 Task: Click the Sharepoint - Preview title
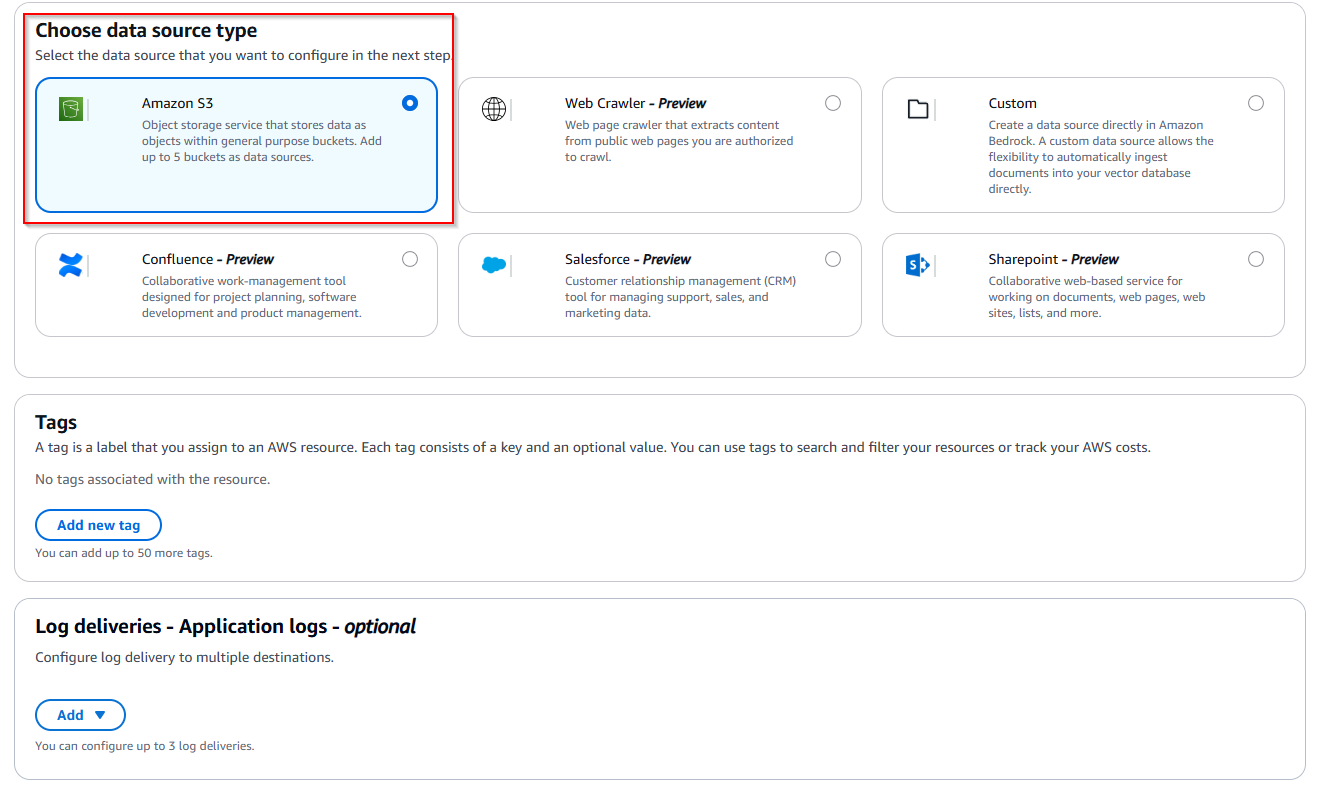pyautogui.click(x=1054, y=259)
